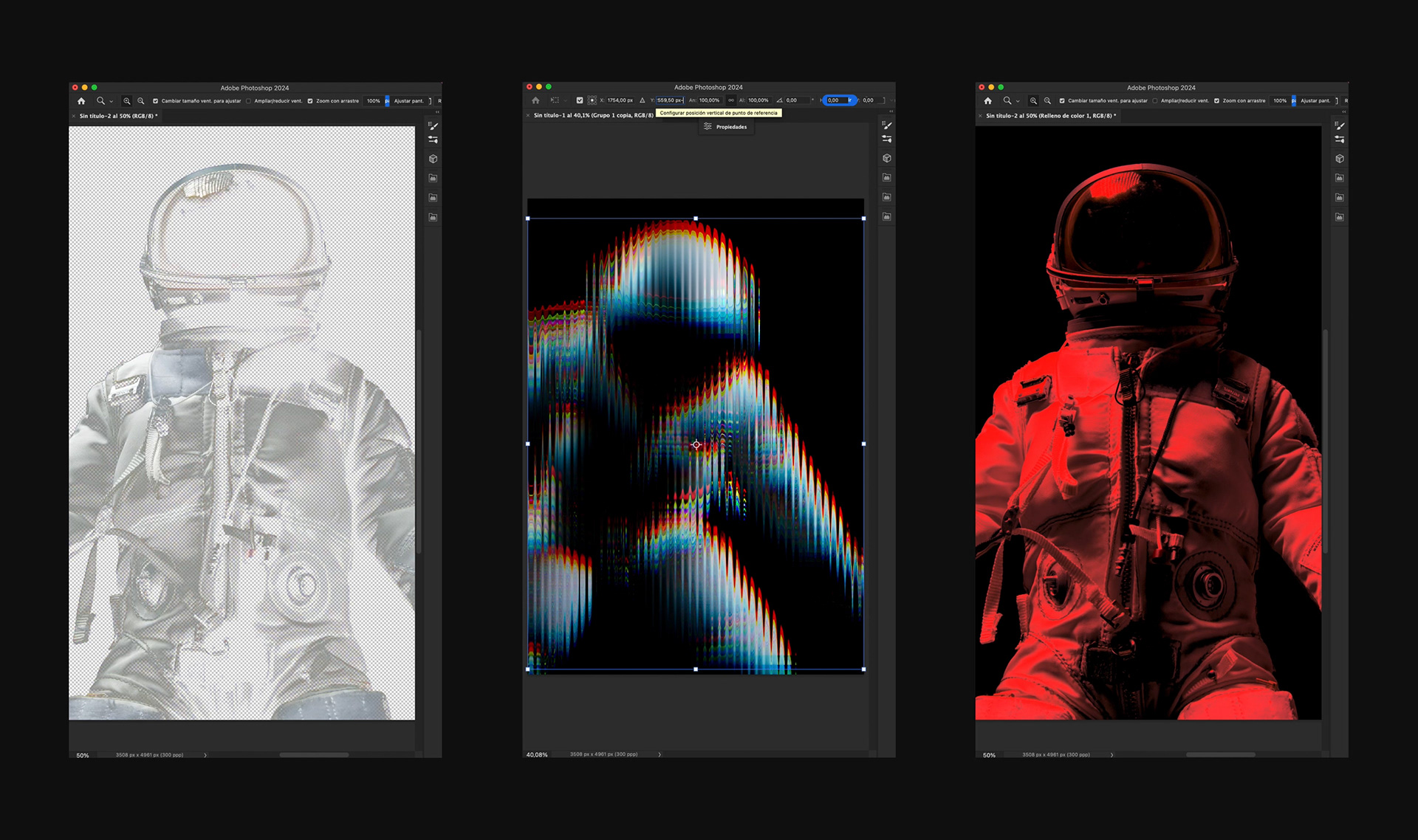Select 'Relleno de color 1' document tab in right window
Screen dimensions: 1418x840
(x=1050, y=116)
